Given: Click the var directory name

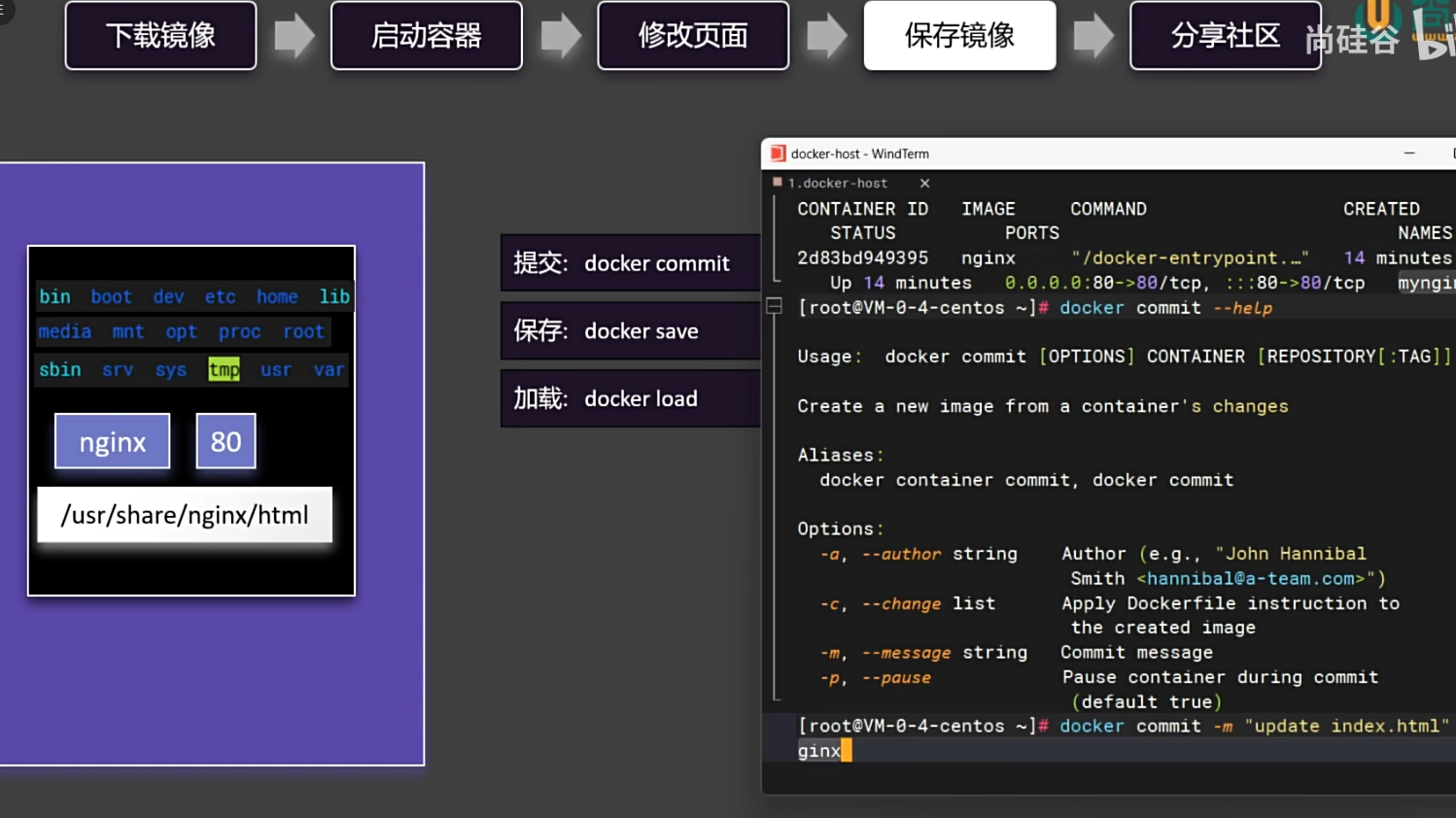Looking at the screenshot, I should [329, 369].
